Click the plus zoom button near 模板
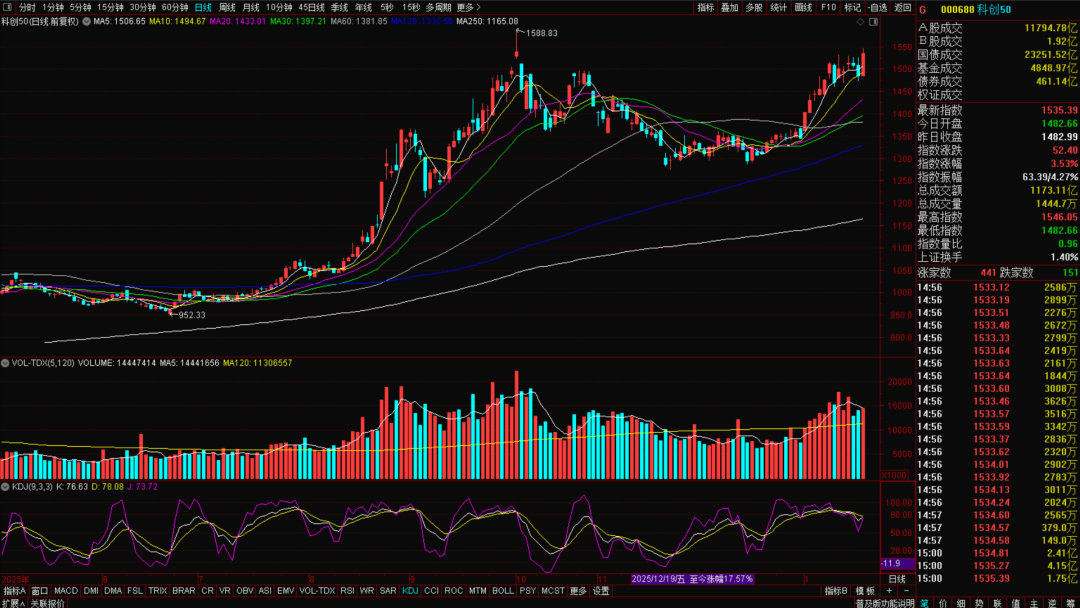The image size is (1080, 608). [889, 591]
